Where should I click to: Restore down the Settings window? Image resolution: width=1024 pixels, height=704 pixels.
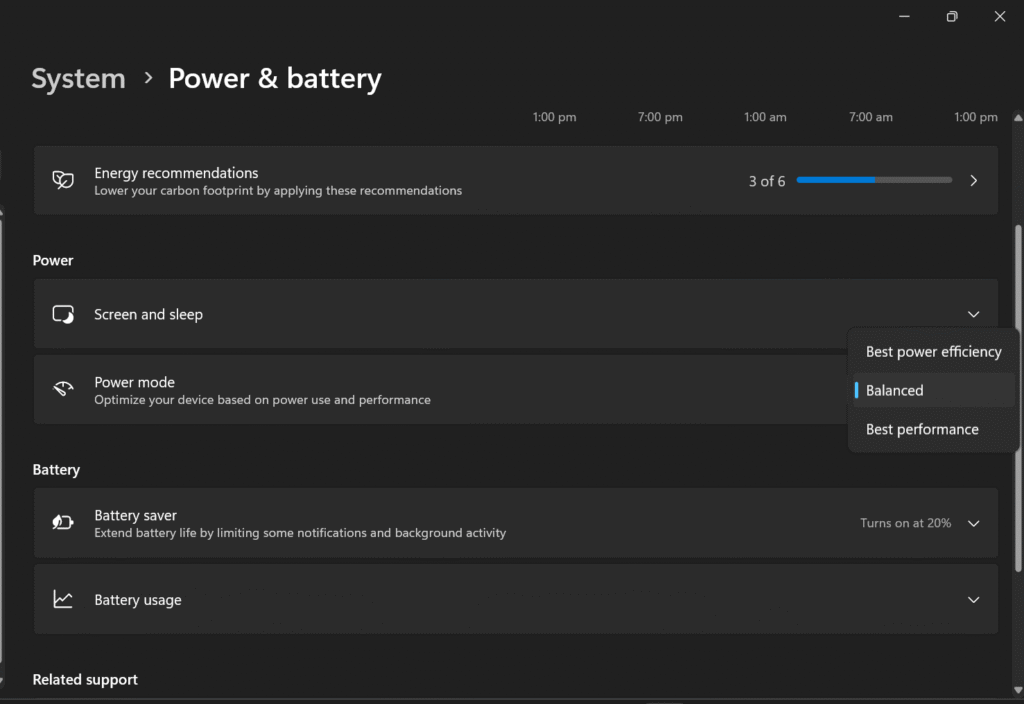(x=952, y=16)
